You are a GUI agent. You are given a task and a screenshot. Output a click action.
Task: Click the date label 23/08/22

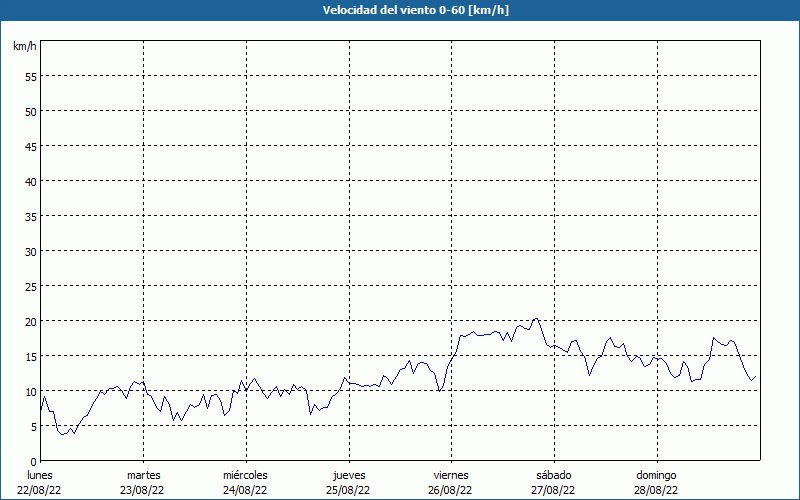pos(142,490)
